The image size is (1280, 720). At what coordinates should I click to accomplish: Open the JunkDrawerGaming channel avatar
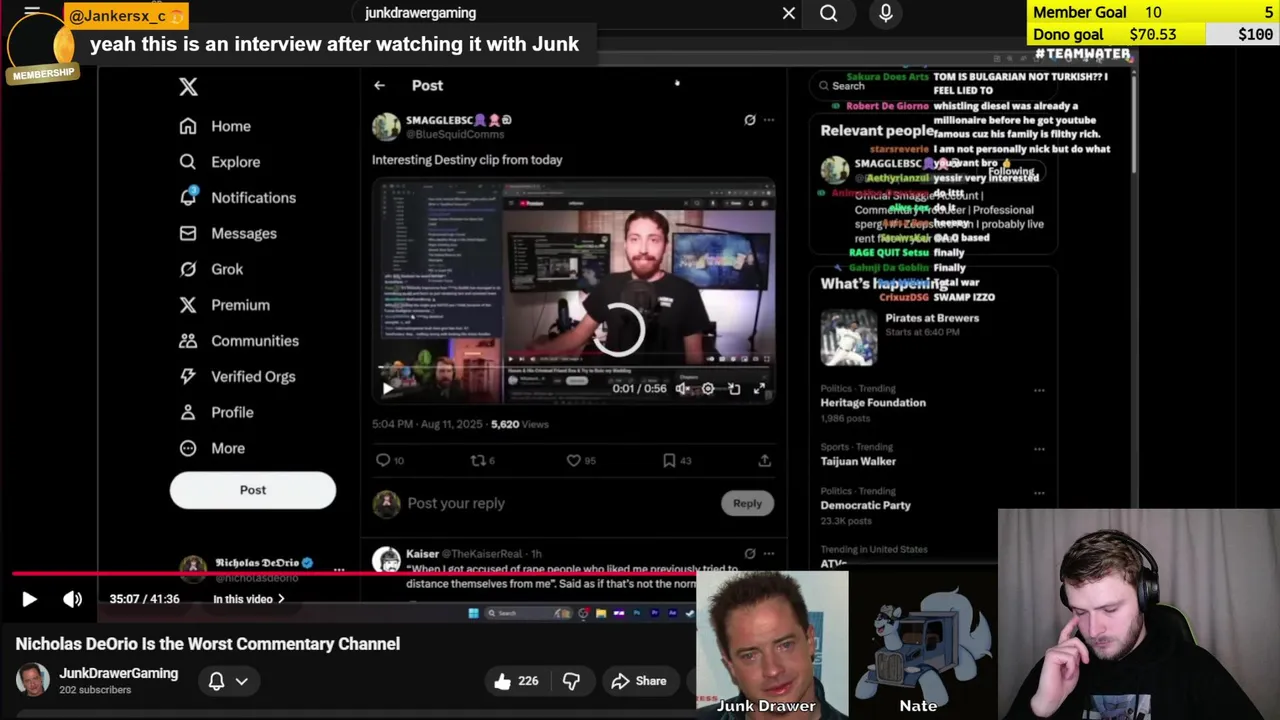point(32,680)
